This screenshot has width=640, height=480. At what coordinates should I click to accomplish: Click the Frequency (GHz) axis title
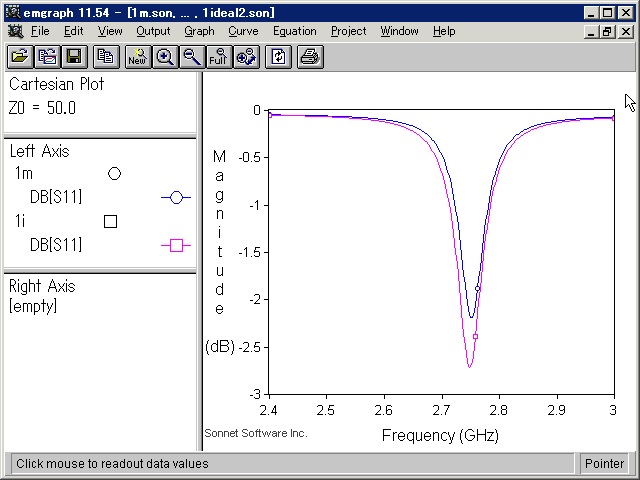[440, 436]
